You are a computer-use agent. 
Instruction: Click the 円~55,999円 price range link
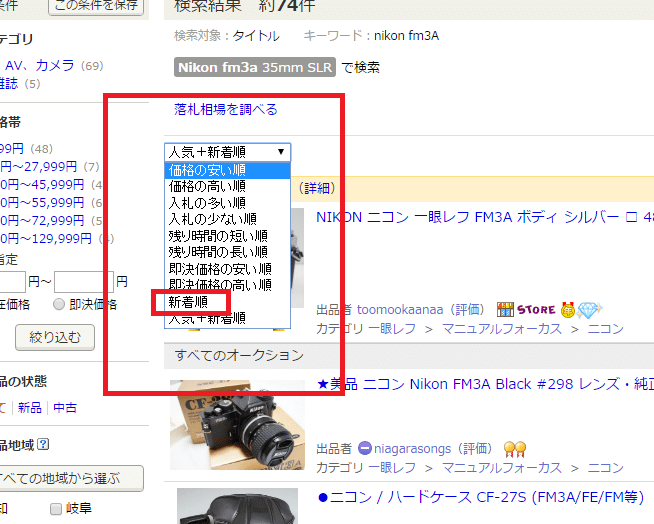[x=42, y=203]
